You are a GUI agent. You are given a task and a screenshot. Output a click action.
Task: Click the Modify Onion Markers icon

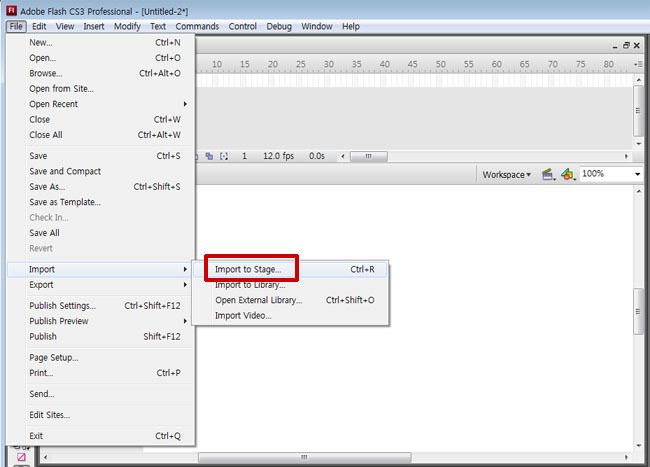[x=224, y=156]
